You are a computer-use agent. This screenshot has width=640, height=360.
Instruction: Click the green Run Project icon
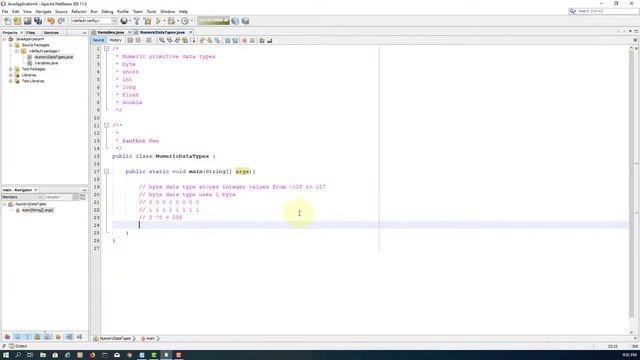tap(158, 21)
